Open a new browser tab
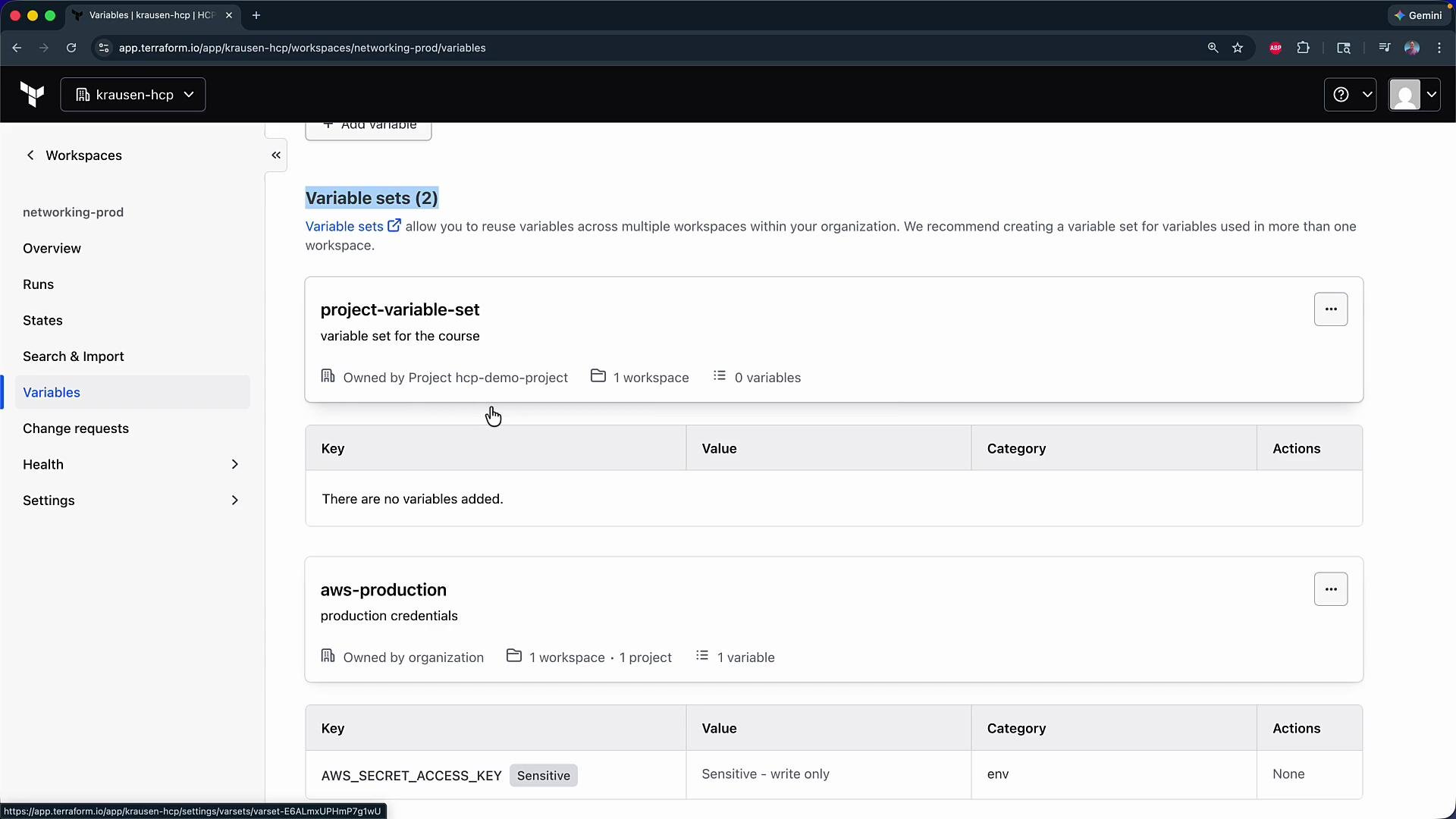1456x819 pixels. (256, 15)
